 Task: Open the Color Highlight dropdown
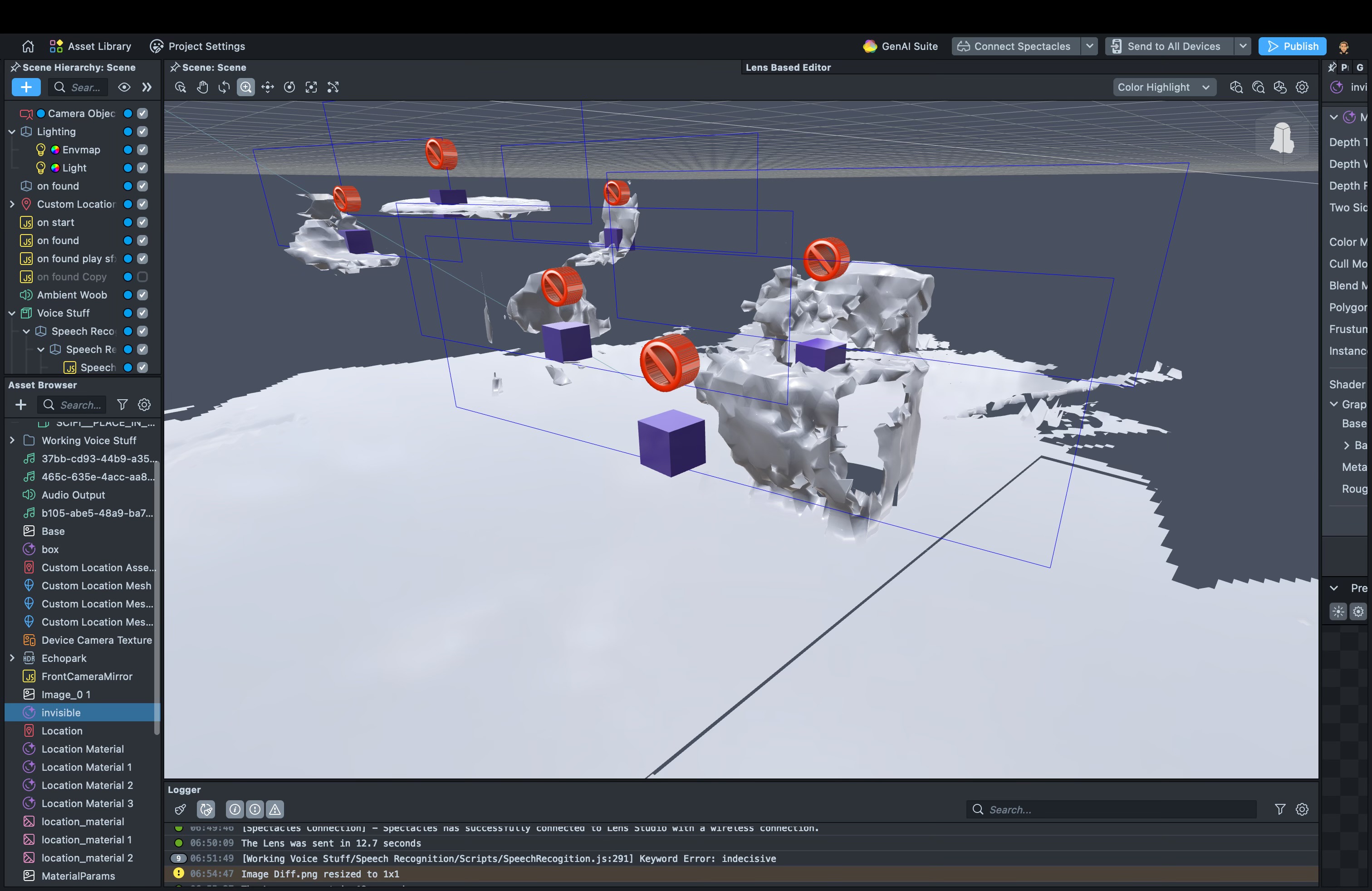click(x=1163, y=87)
